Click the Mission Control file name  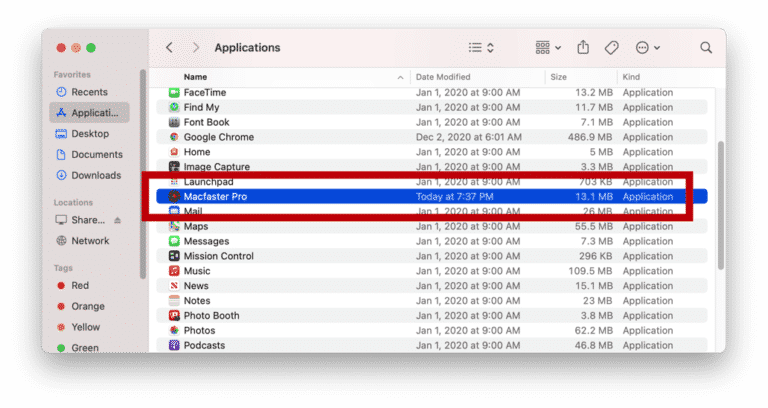point(218,256)
